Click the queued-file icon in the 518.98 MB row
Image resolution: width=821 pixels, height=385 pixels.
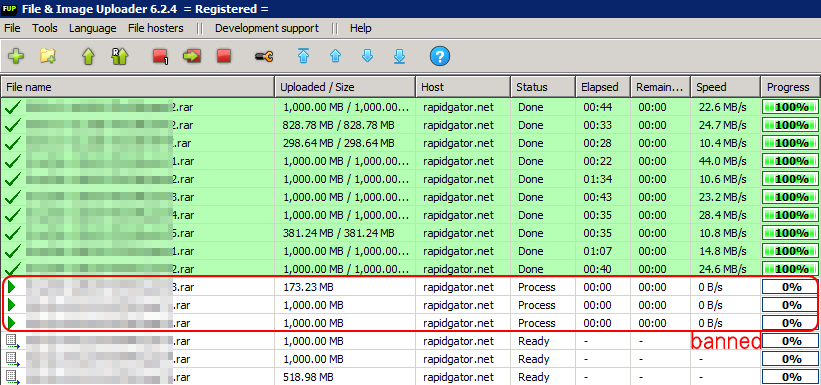click(x=13, y=377)
